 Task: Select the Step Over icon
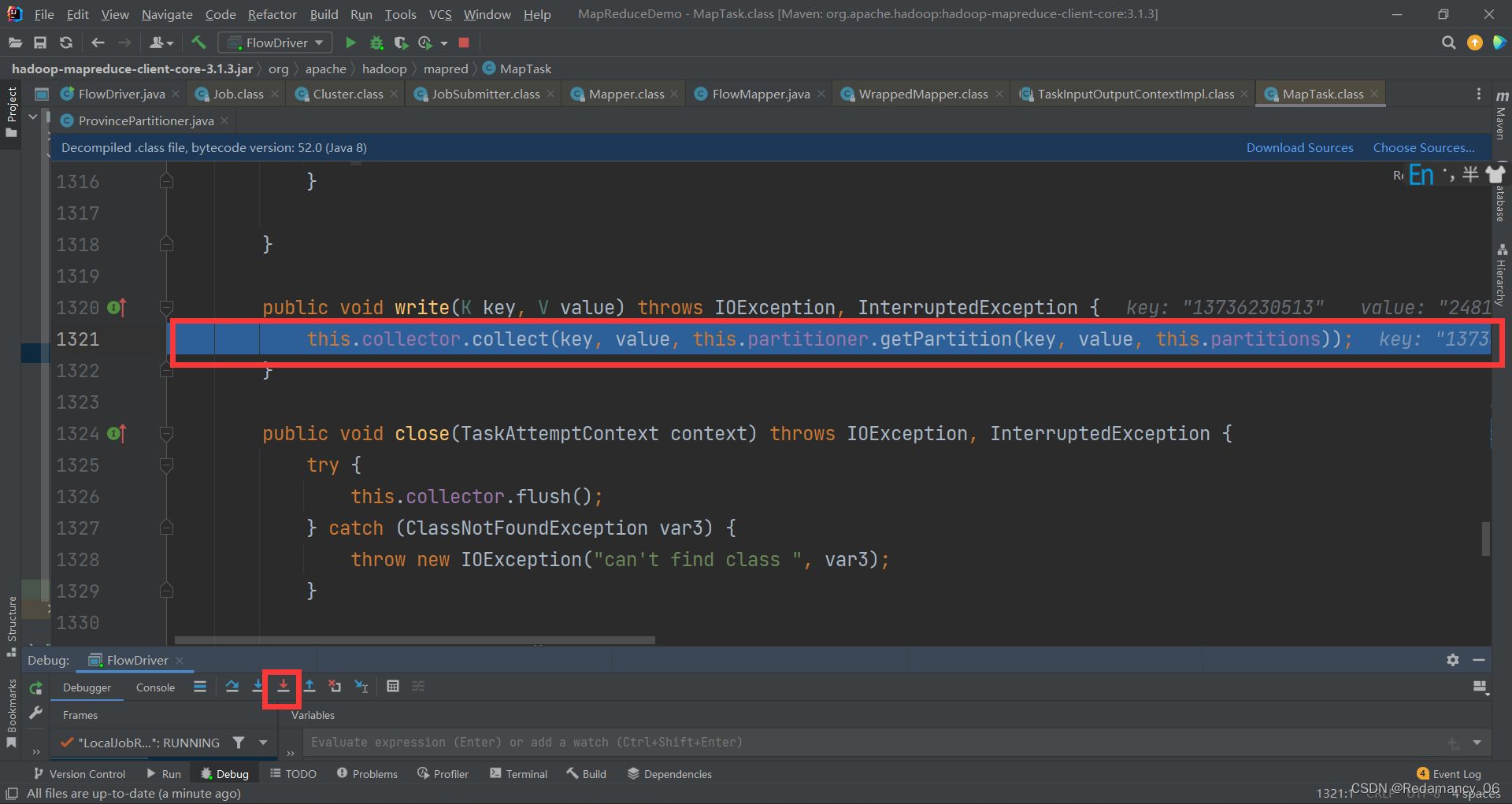[232, 687]
